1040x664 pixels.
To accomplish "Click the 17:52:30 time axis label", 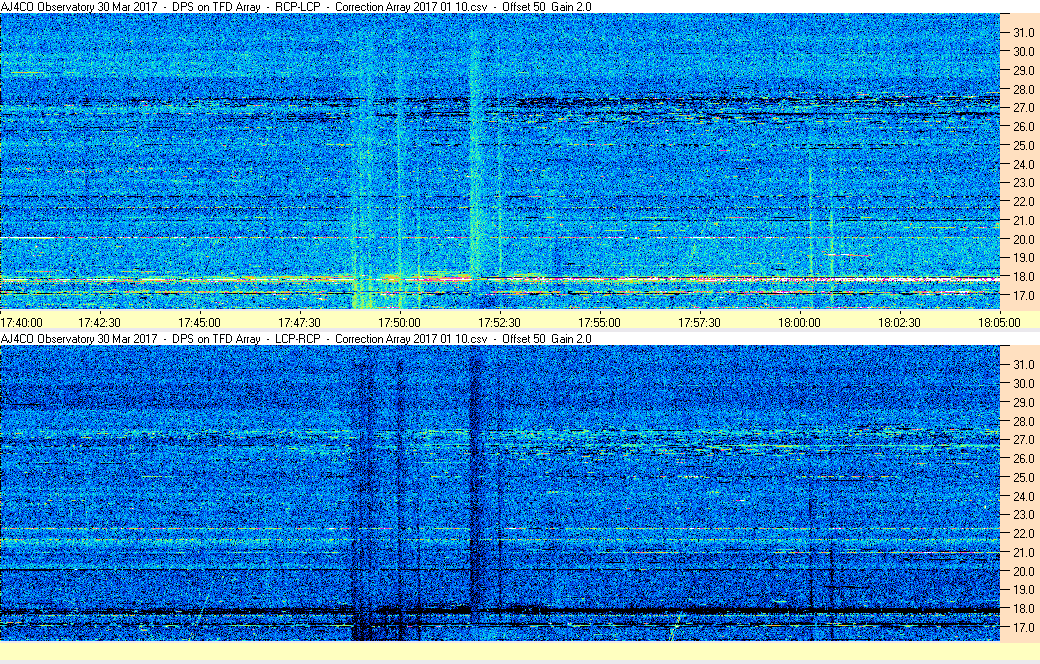I will click(x=500, y=322).
